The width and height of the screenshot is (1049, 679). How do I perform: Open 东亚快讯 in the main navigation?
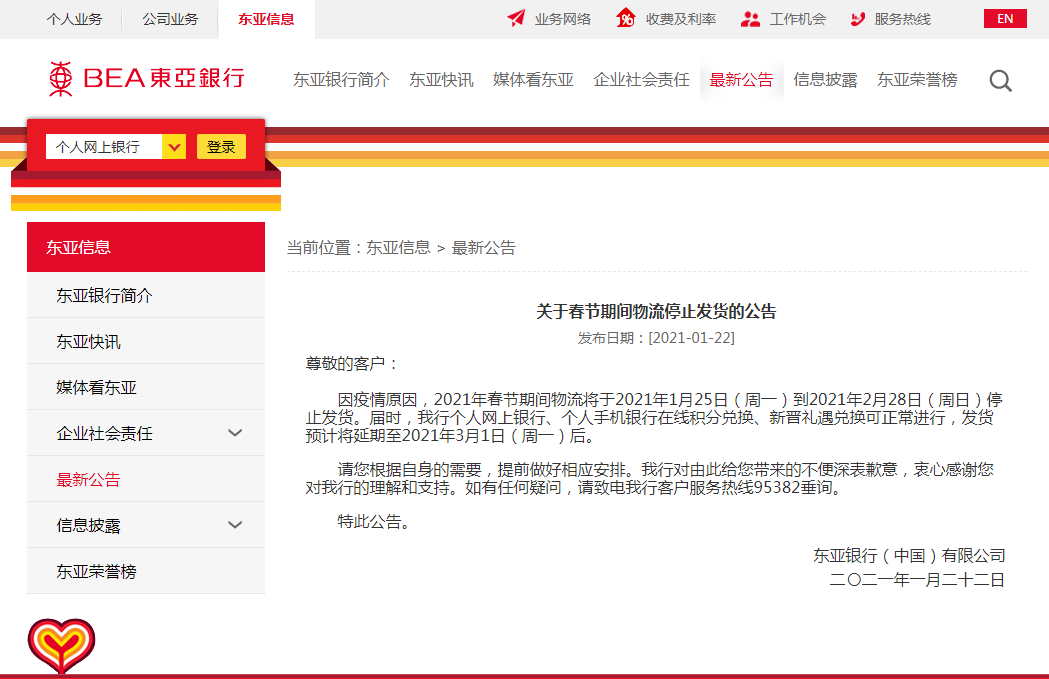pyautogui.click(x=442, y=80)
